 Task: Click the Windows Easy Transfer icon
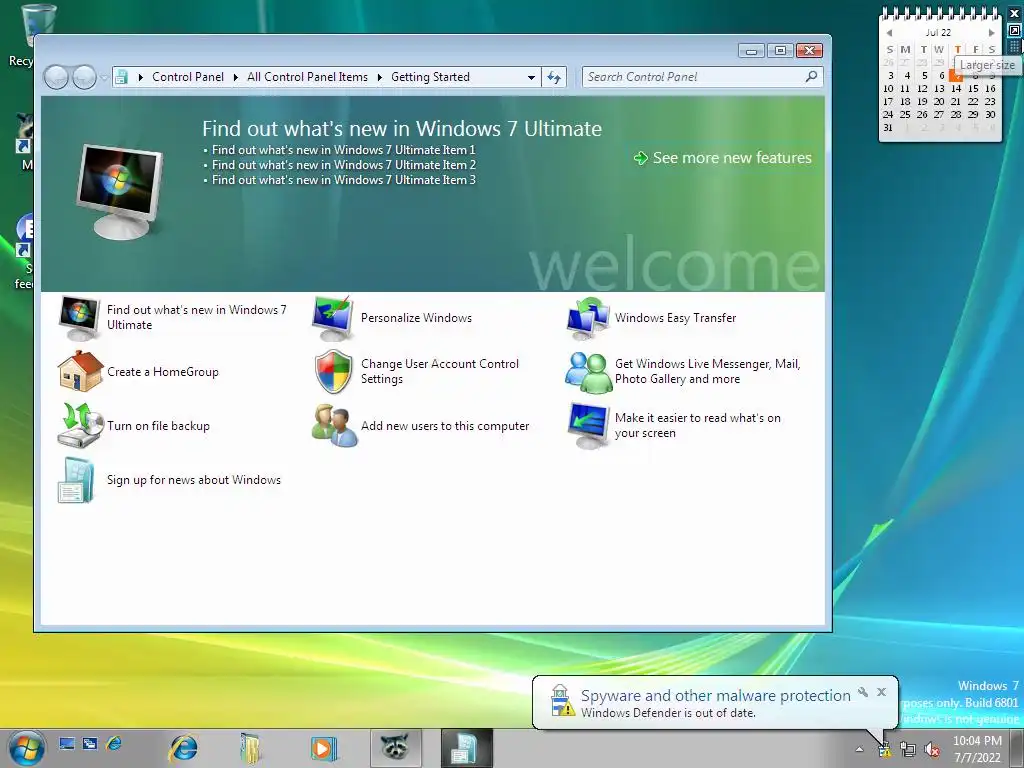coord(588,318)
